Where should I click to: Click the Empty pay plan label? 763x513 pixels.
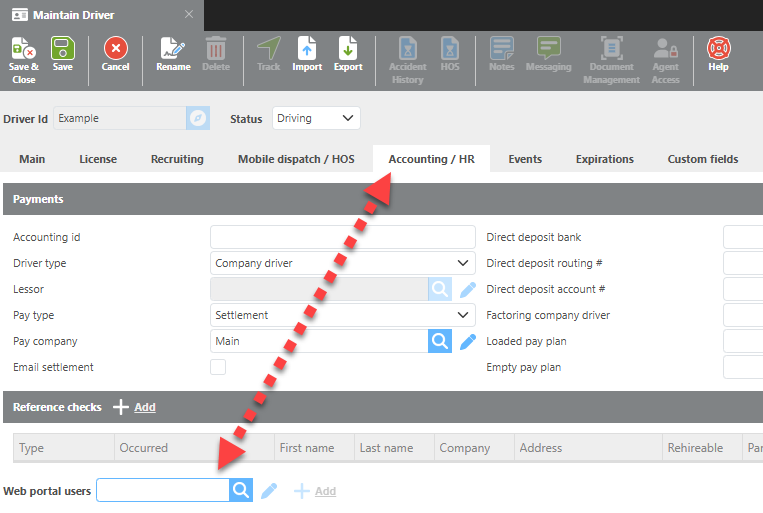524,367
